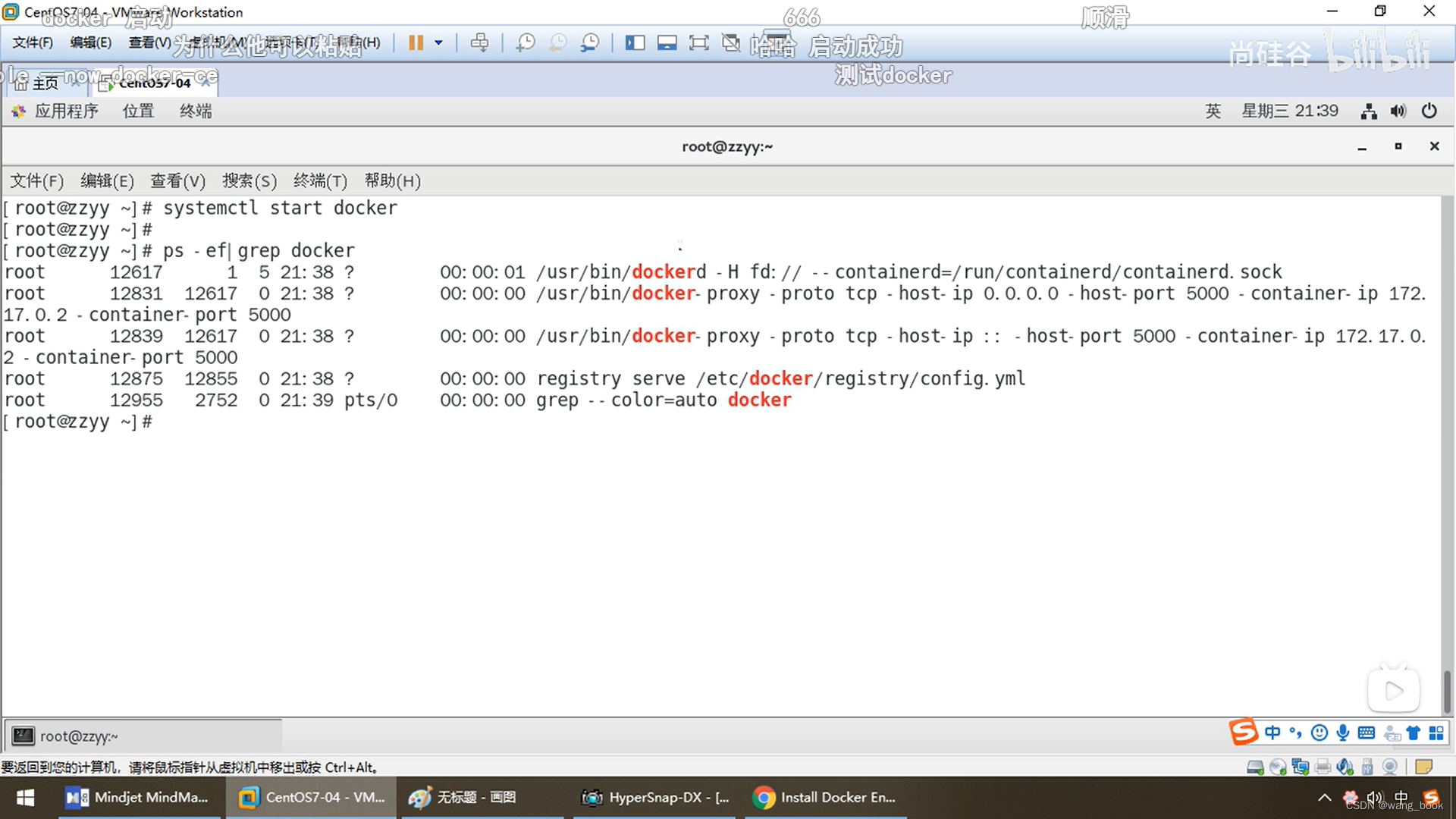Take a snapshot of this virtual machine
Screen dimensions: 1456x819
pos(525,42)
